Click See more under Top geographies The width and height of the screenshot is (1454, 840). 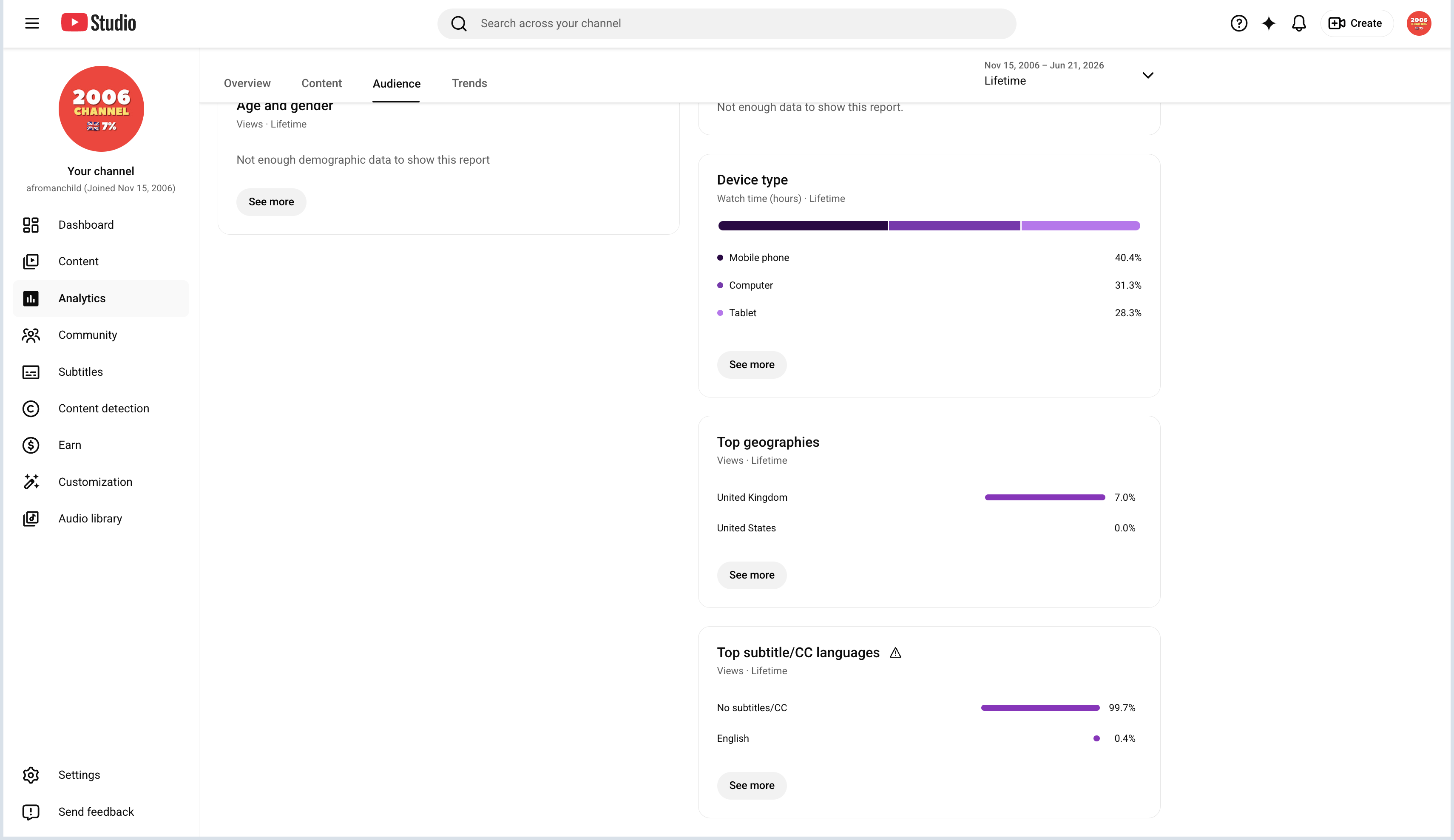pos(751,575)
